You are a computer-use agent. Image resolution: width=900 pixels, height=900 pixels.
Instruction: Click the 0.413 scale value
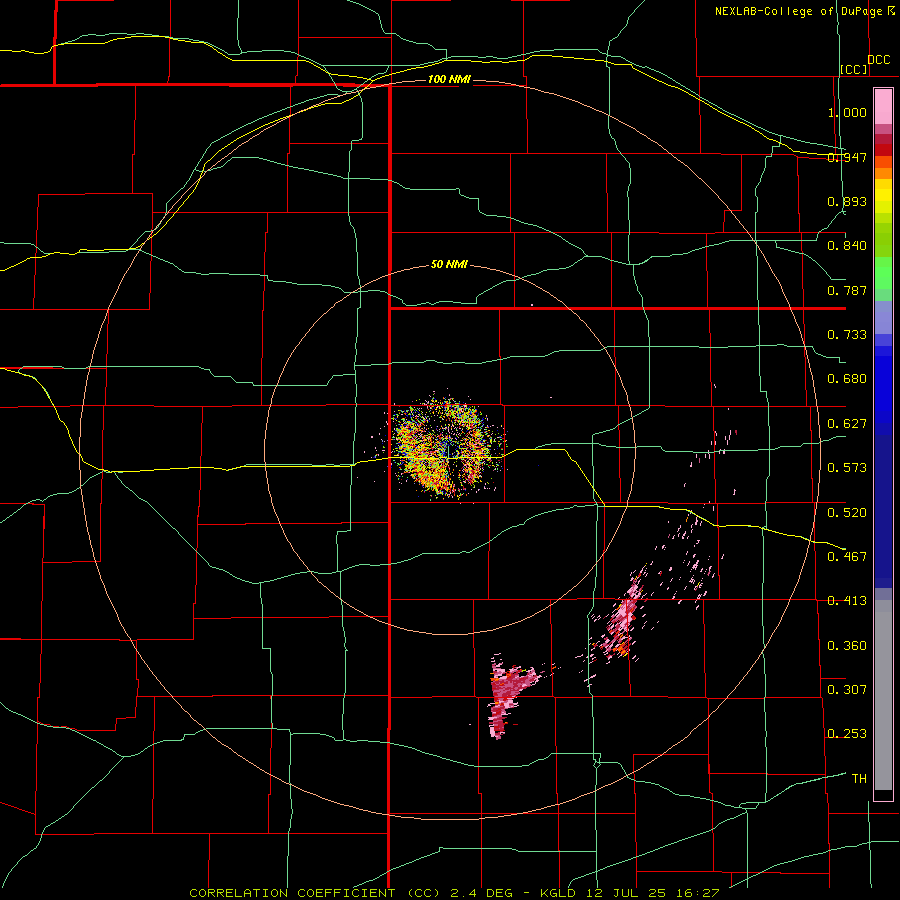[847, 601]
